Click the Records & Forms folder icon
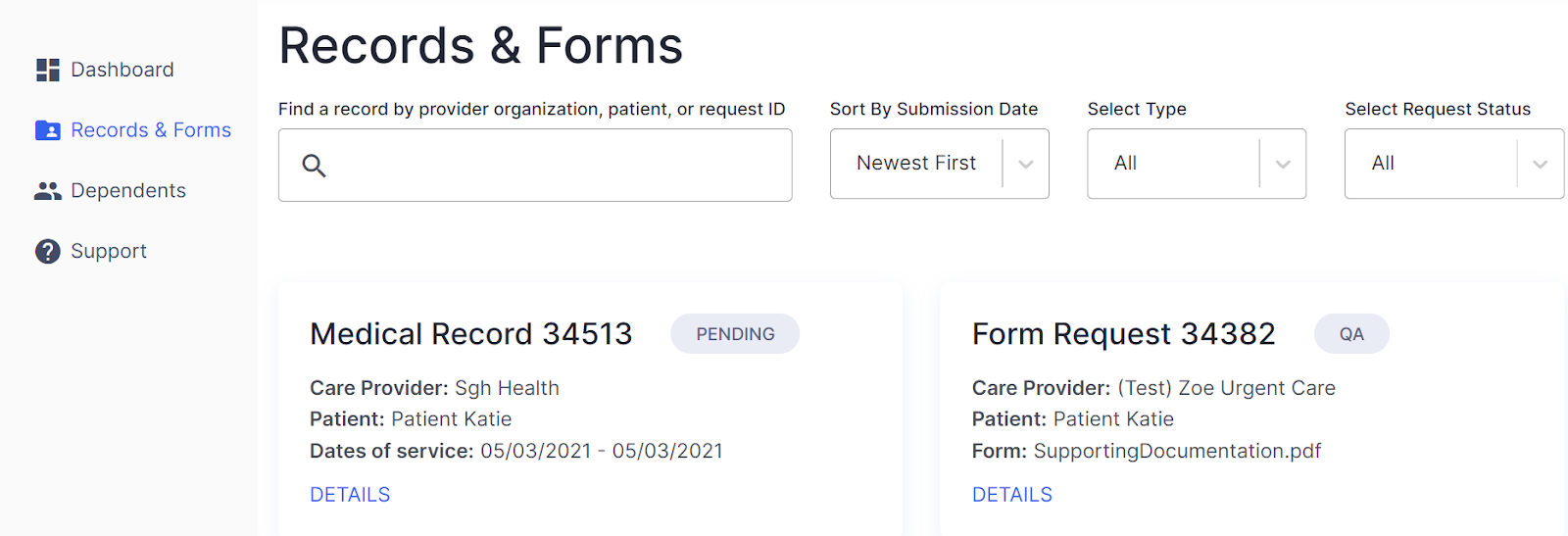 48,130
